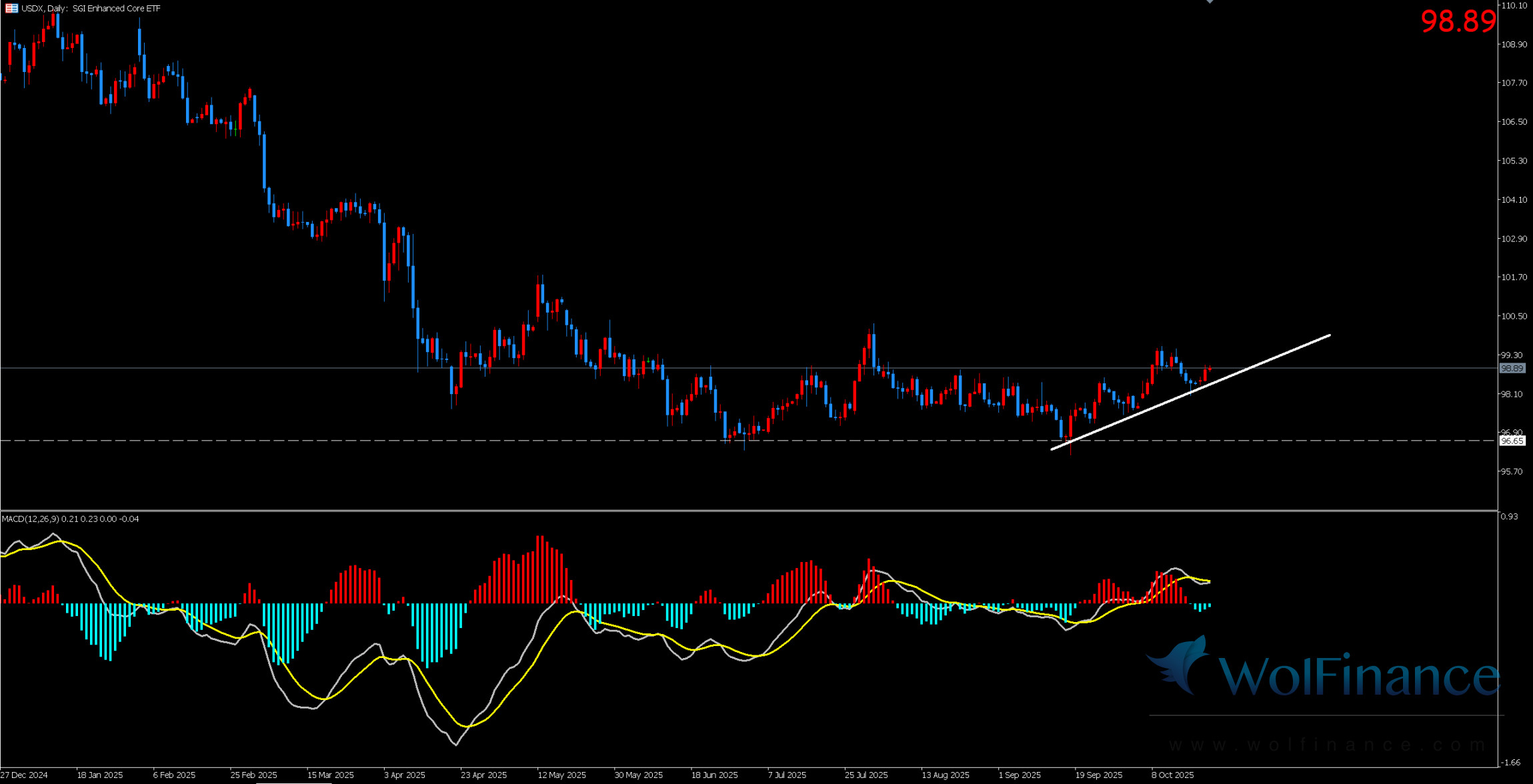Click the 96.65 level price tag on axis
This screenshot has width=1533, height=784.
coord(1512,441)
